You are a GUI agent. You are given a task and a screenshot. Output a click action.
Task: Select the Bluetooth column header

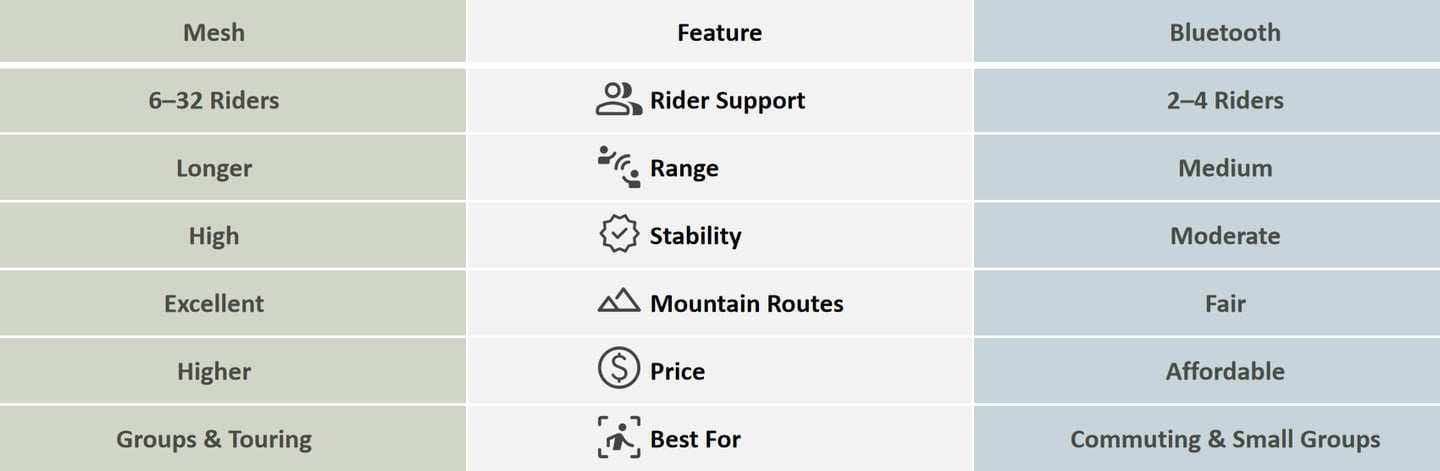(x=1224, y=32)
